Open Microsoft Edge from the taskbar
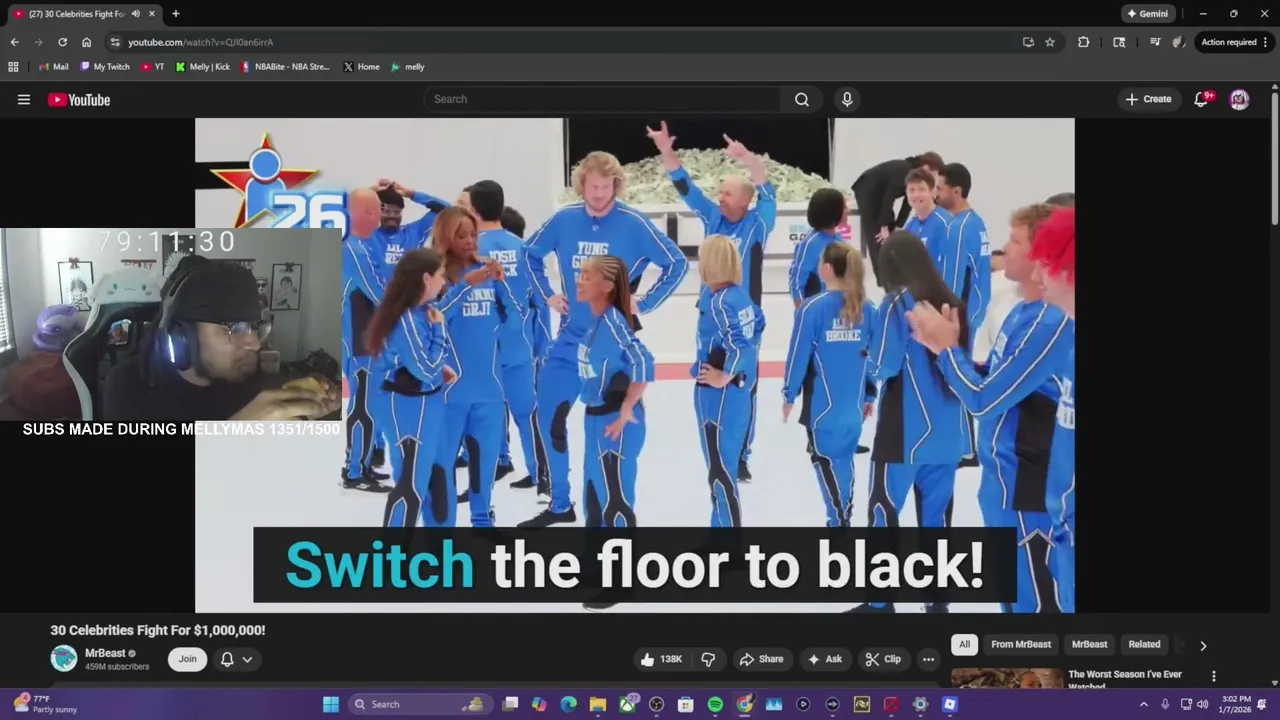 coord(568,704)
